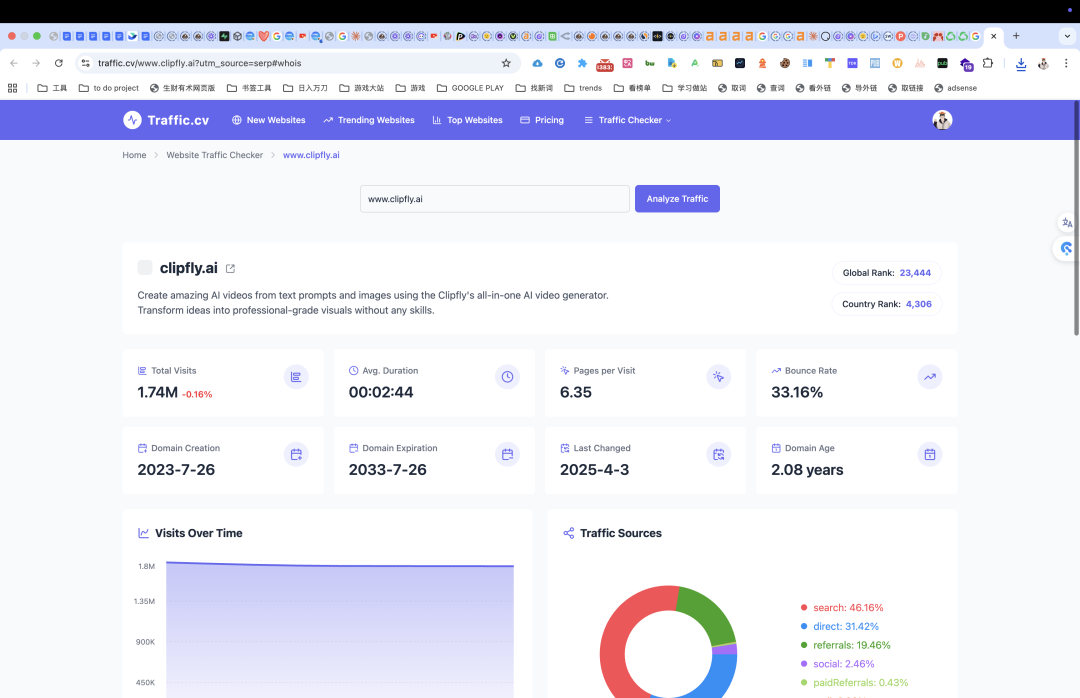Expand the Traffic Checker dropdown

point(627,120)
